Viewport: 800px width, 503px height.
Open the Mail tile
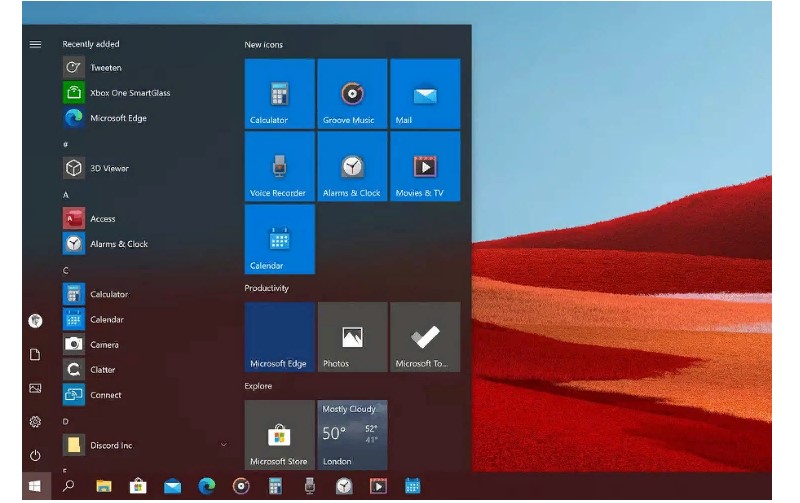tap(425, 94)
